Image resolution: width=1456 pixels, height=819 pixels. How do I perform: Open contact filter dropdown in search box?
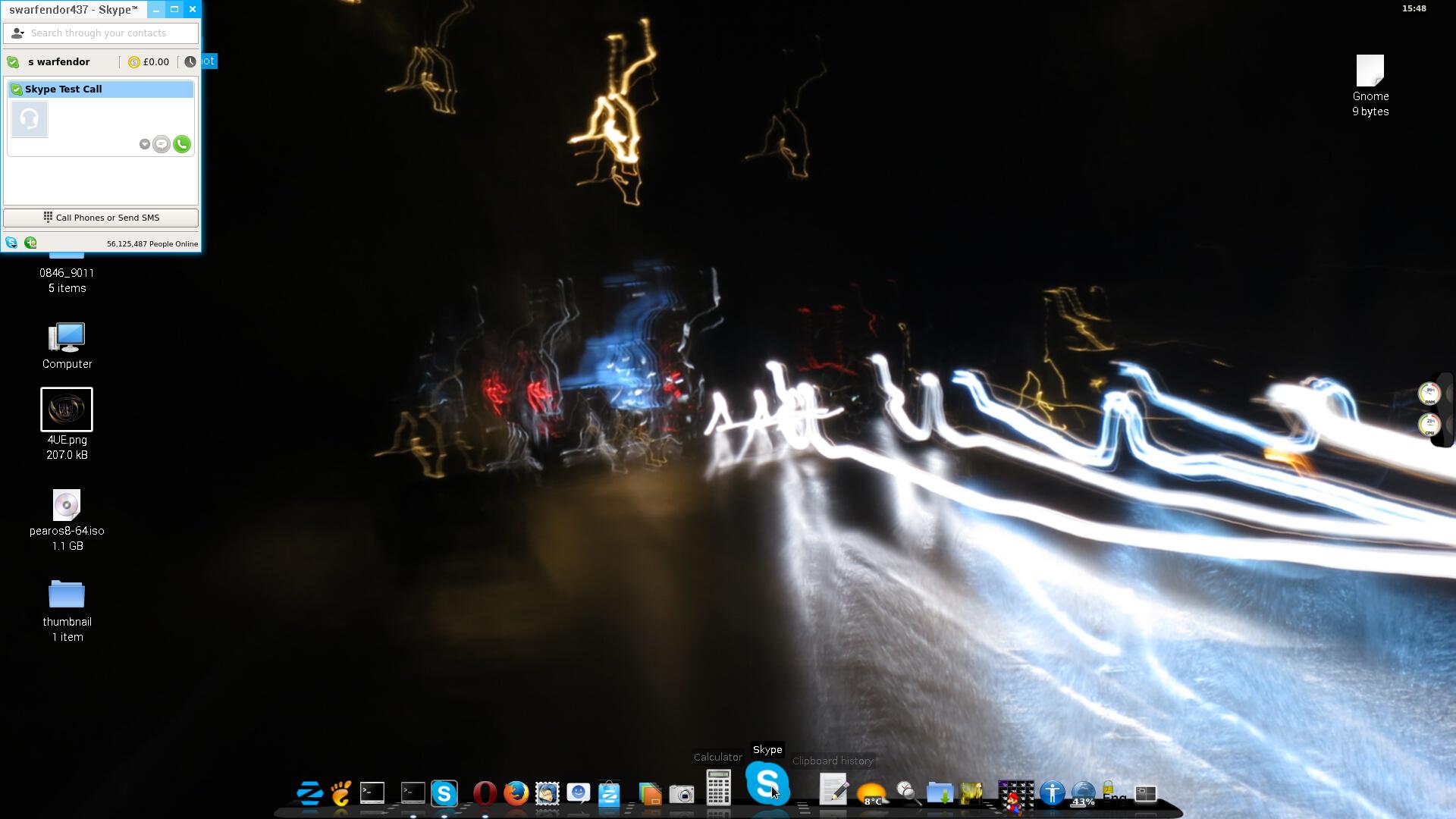click(17, 33)
